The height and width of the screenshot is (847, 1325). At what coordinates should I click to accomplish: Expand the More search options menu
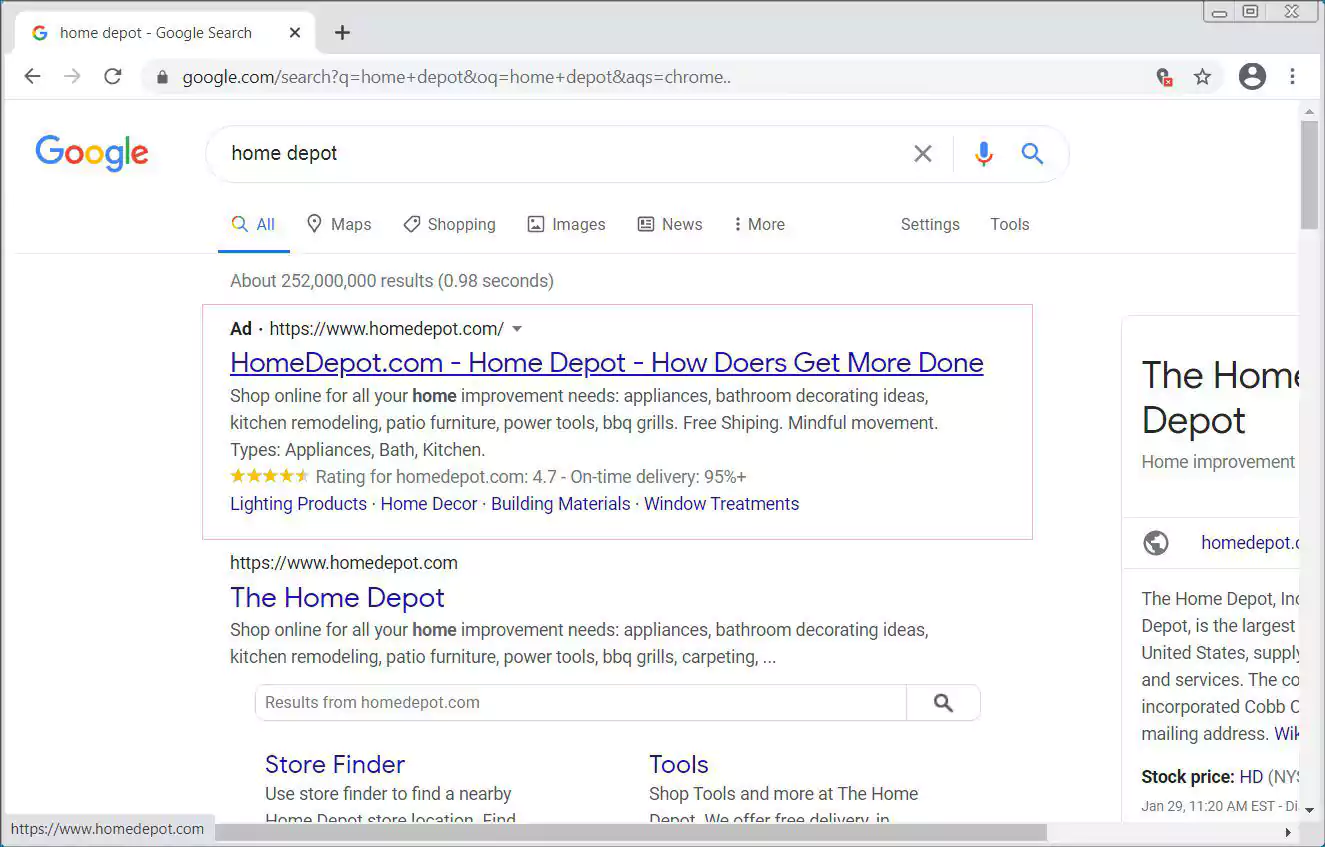[759, 225]
